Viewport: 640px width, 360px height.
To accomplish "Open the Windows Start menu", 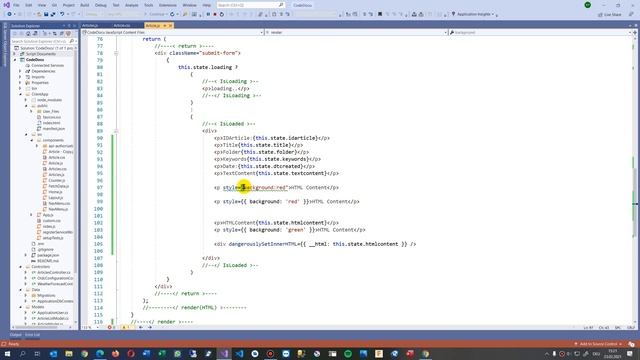I will [x=7, y=353].
